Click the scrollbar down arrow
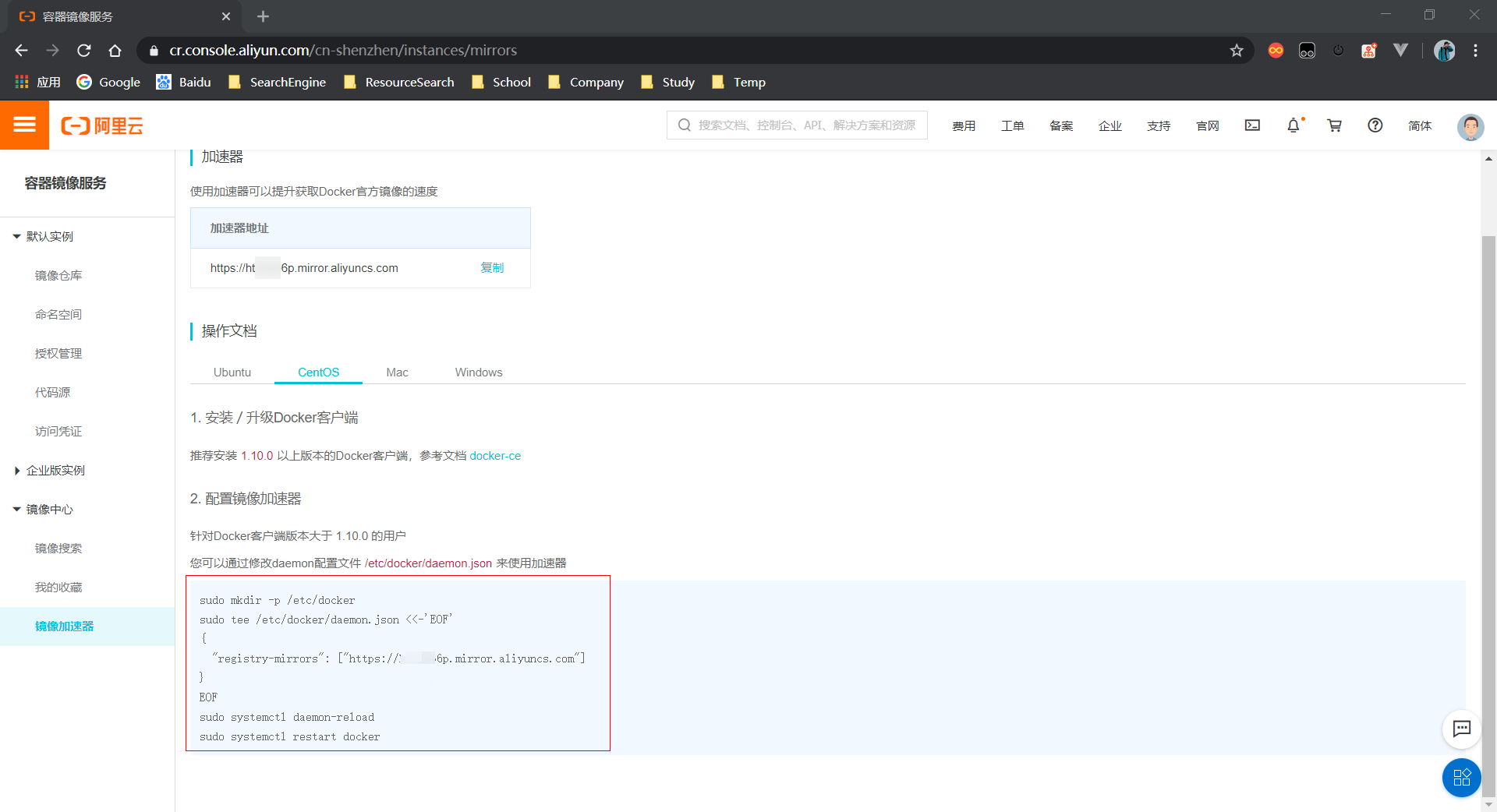The width and height of the screenshot is (1497, 812). coord(1488,804)
